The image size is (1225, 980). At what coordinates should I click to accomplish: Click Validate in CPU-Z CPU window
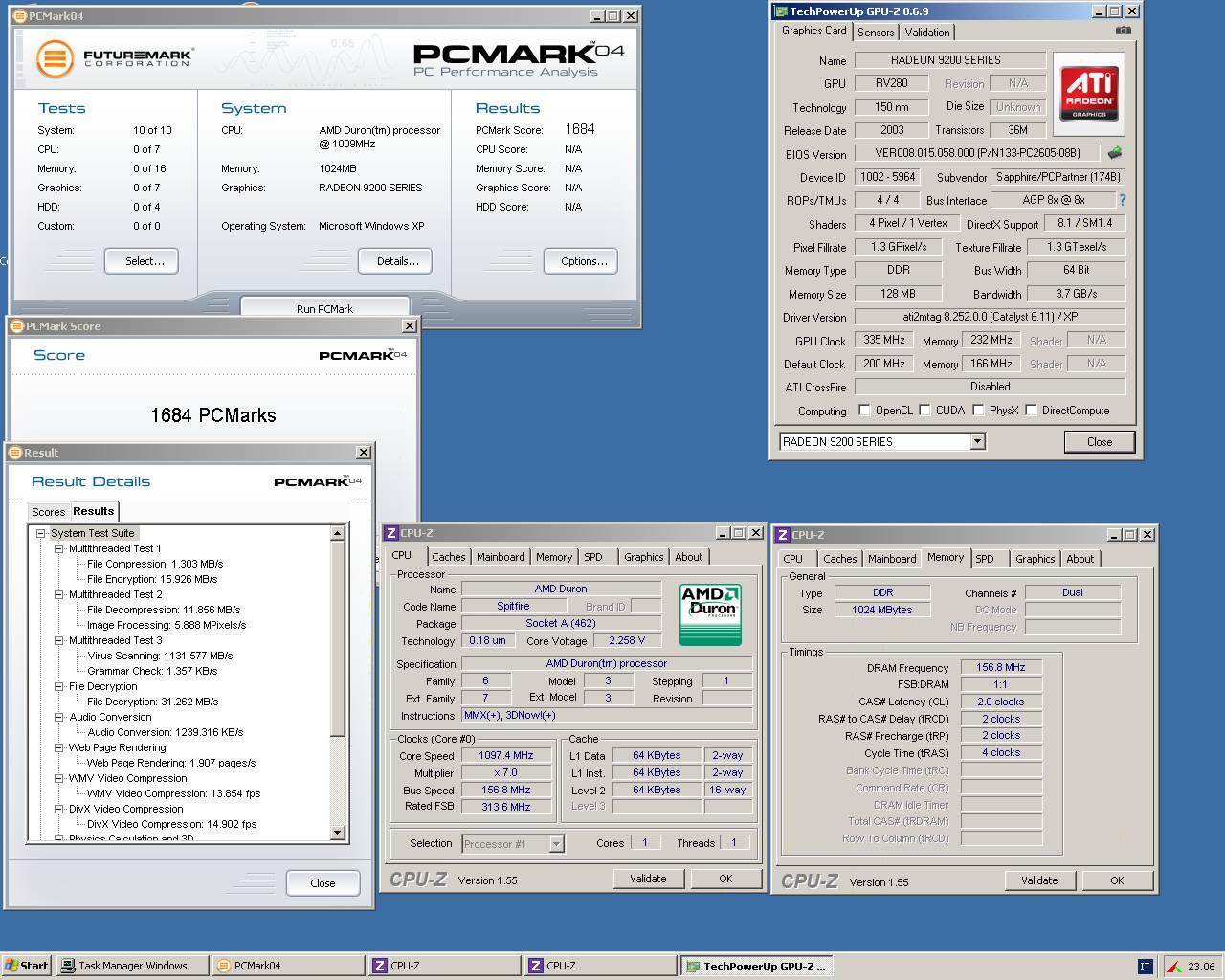point(648,879)
